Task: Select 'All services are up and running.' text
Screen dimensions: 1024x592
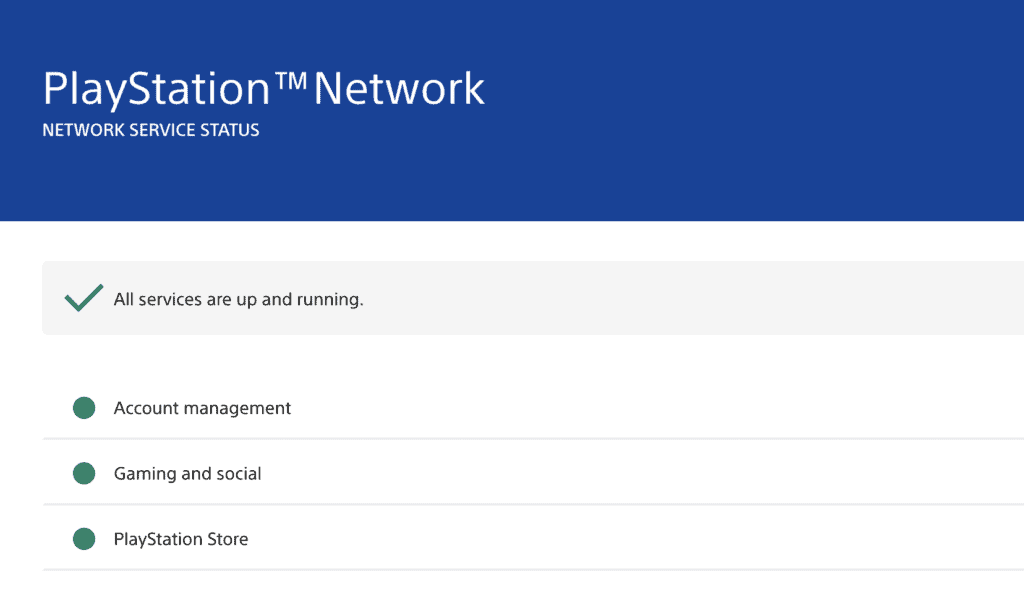Action: (x=238, y=299)
